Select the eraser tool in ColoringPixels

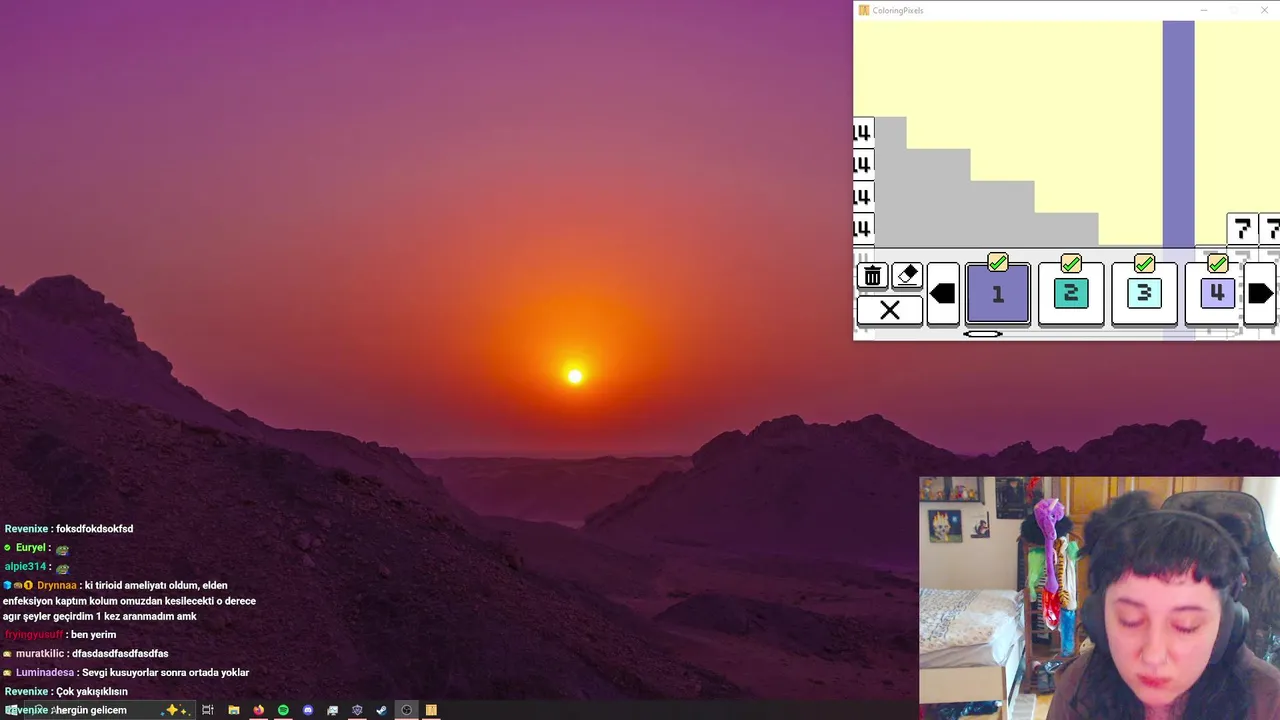coord(907,276)
